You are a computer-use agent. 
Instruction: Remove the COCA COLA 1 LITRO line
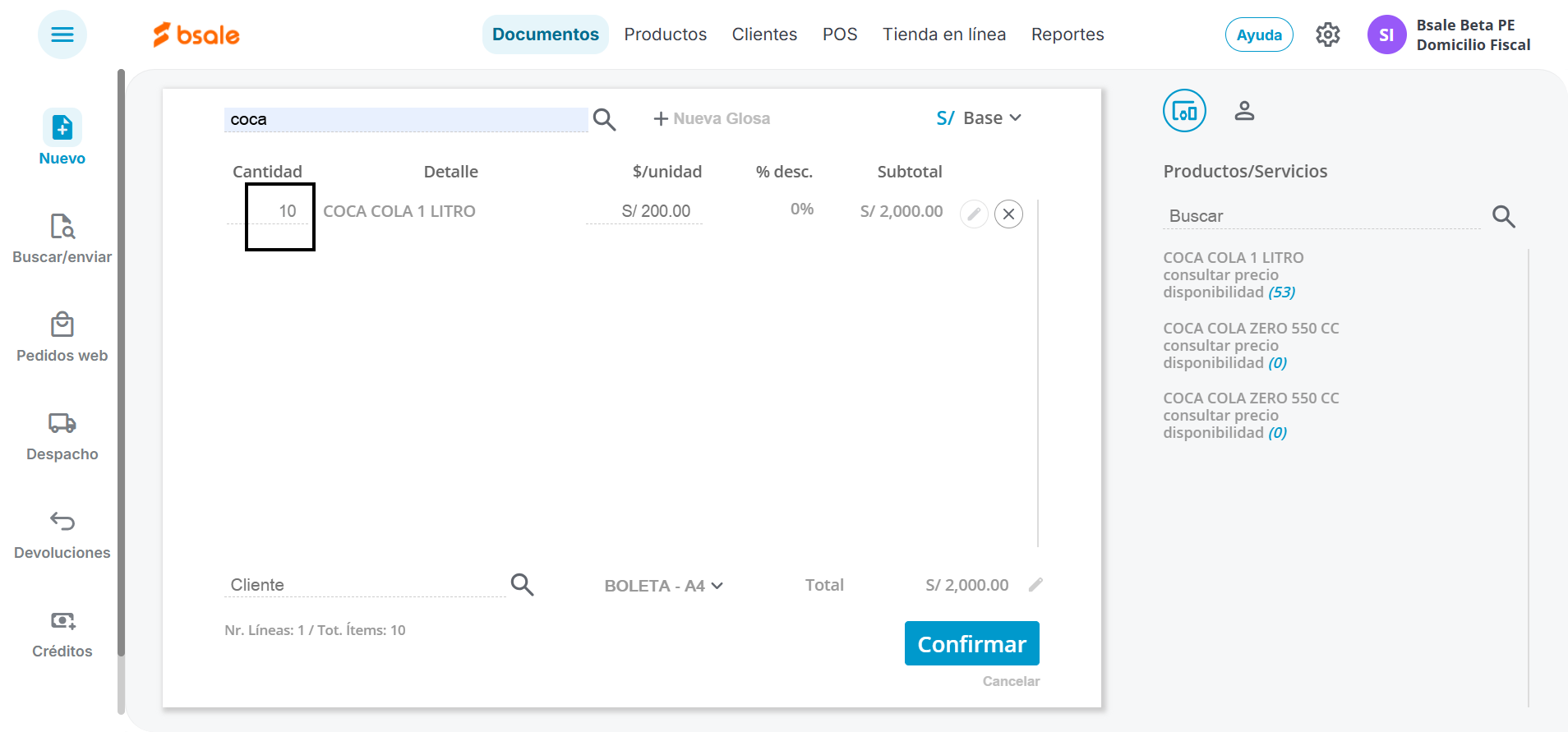[1008, 214]
